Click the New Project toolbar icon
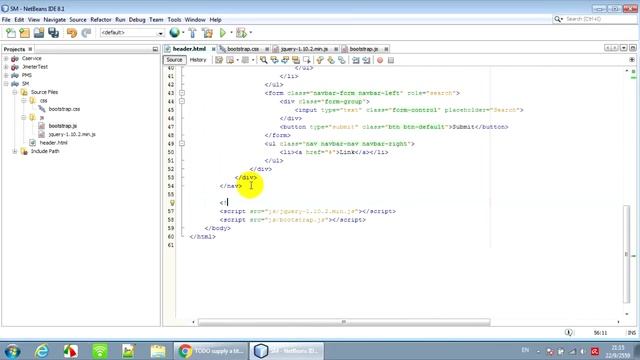Image resolution: width=640 pixels, height=360 pixels. click(x=25, y=33)
